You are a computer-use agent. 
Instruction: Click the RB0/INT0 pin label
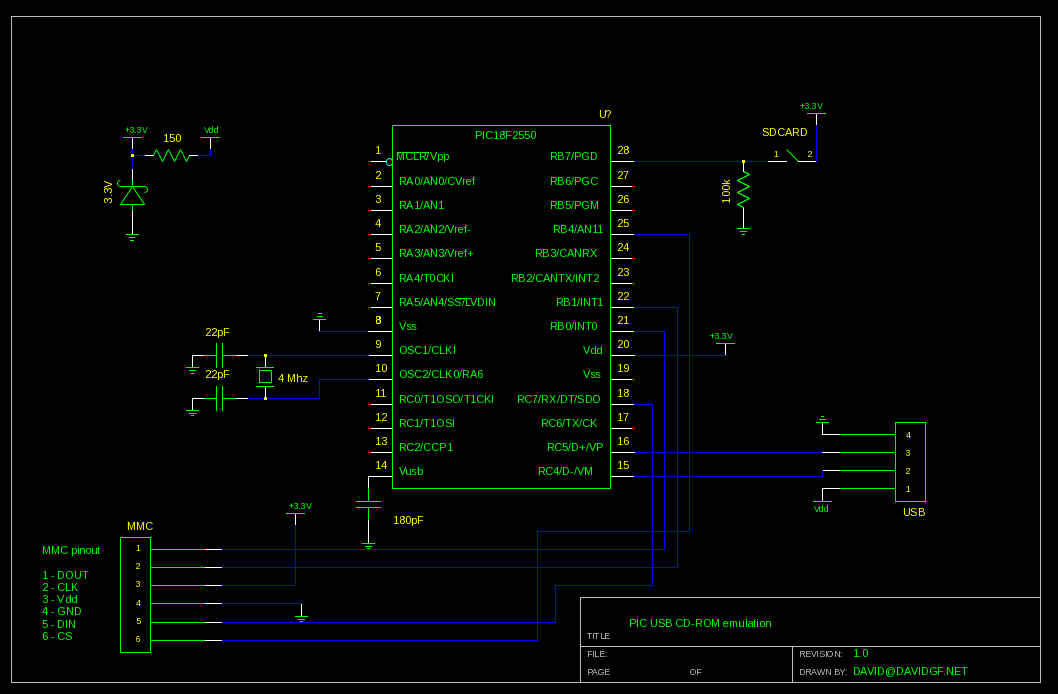574,326
